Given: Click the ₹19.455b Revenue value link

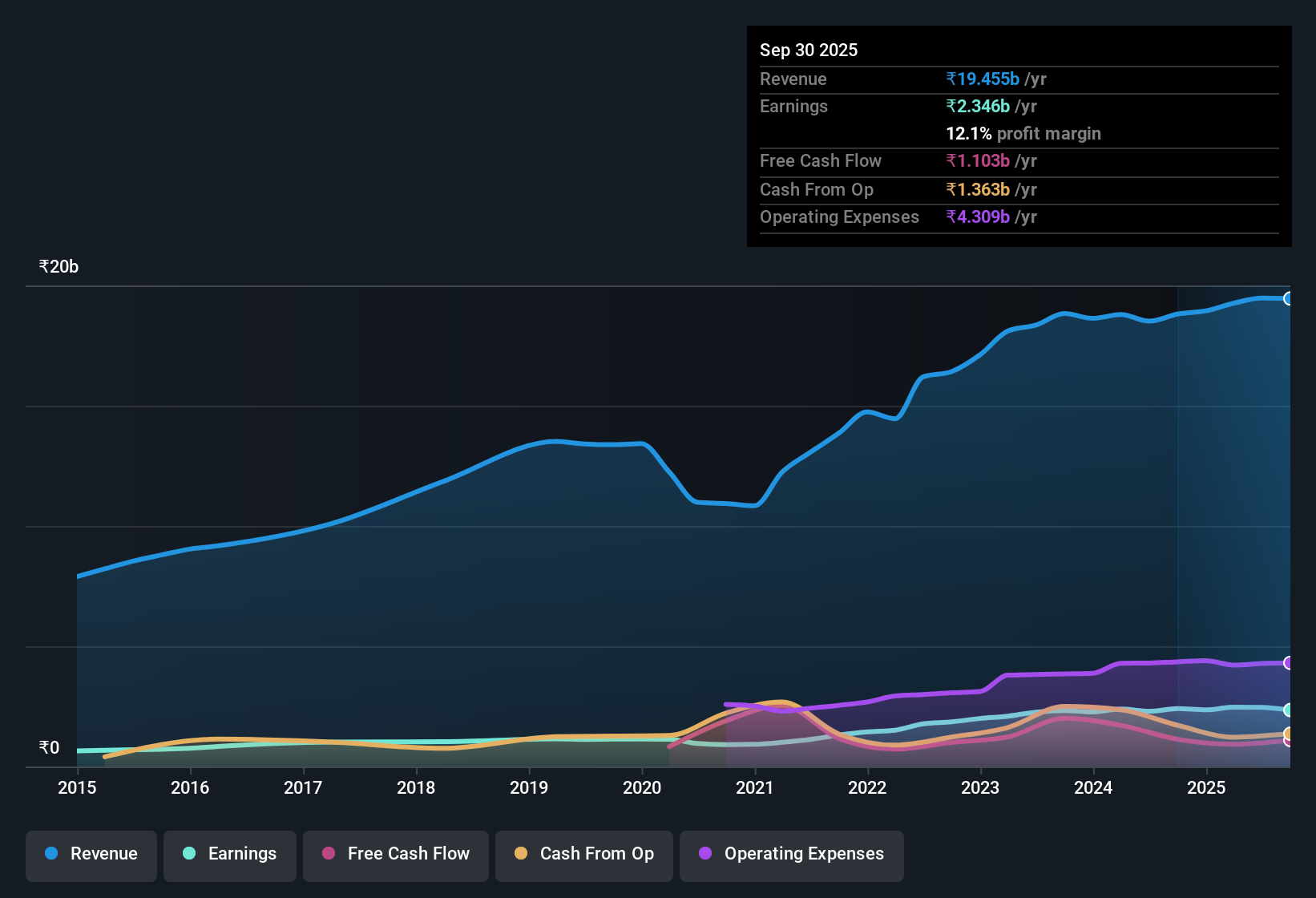Looking at the screenshot, I should [x=983, y=79].
